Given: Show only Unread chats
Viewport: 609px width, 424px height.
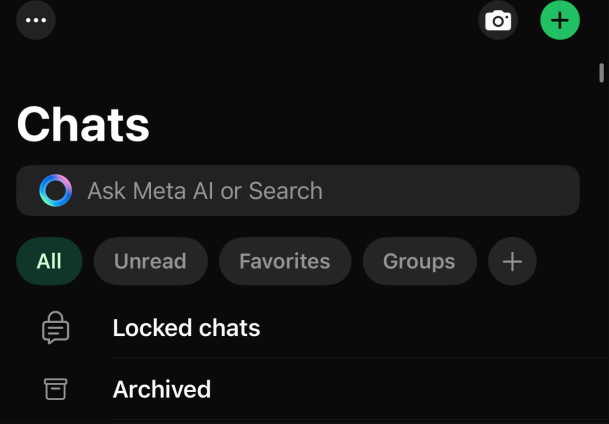Looking at the screenshot, I should [x=150, y=262].
